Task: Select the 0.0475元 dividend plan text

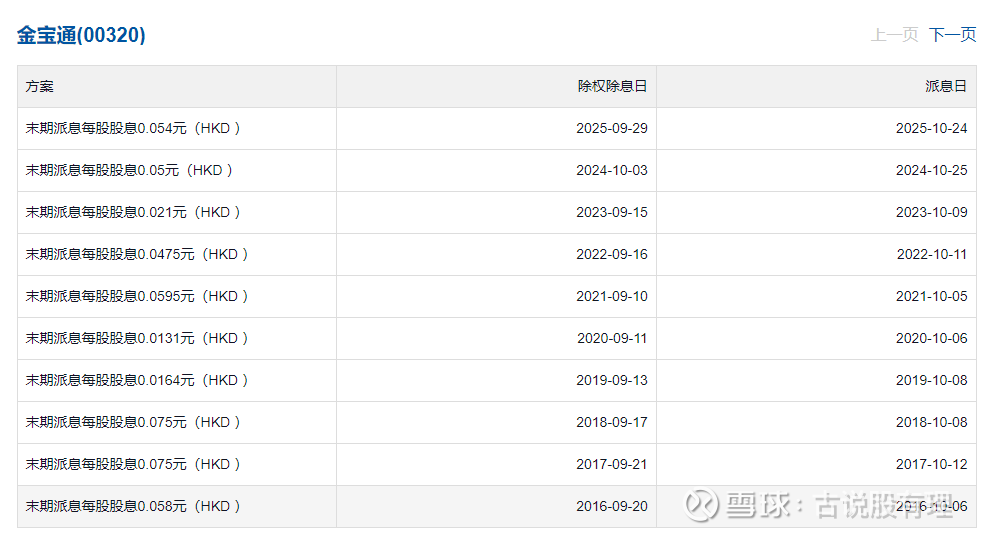Action: pyautogui.click(x=137, y=254)
